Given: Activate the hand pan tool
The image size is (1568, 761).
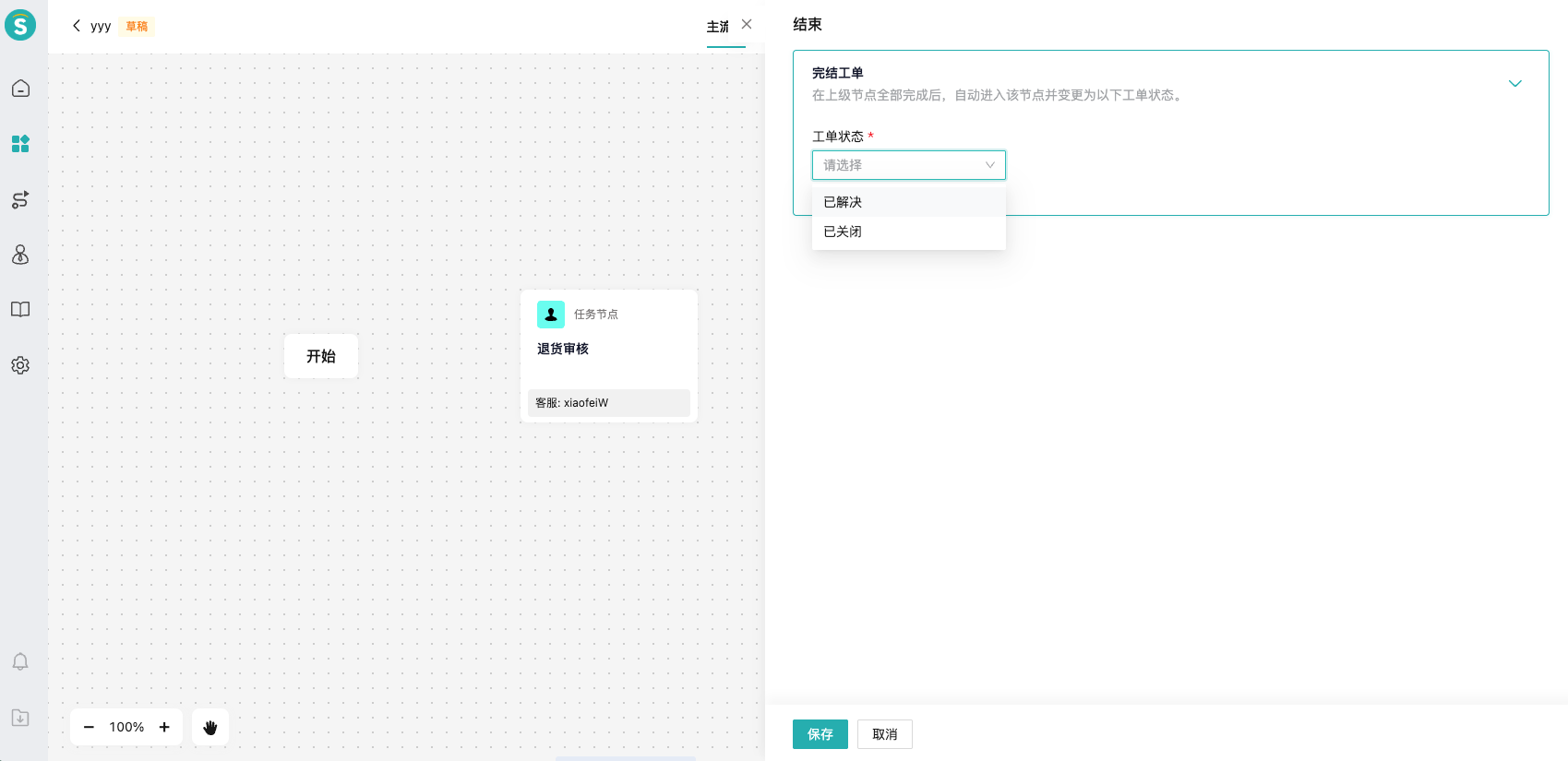Looking at the screenshot, I should coord(210,727).
